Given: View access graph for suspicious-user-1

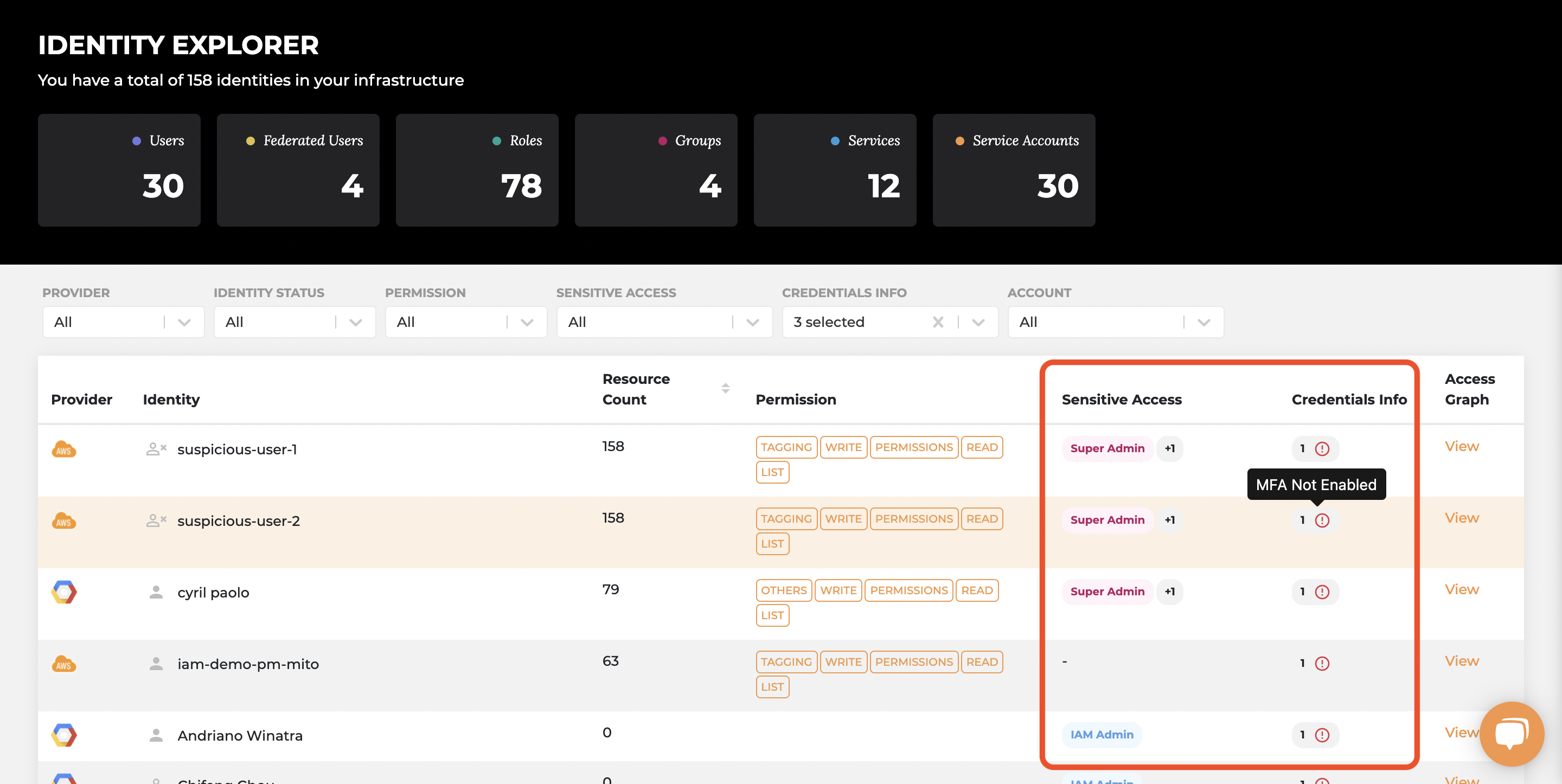Looking at the screenshot, I should pyautogui.click(x=1461, y=446).
